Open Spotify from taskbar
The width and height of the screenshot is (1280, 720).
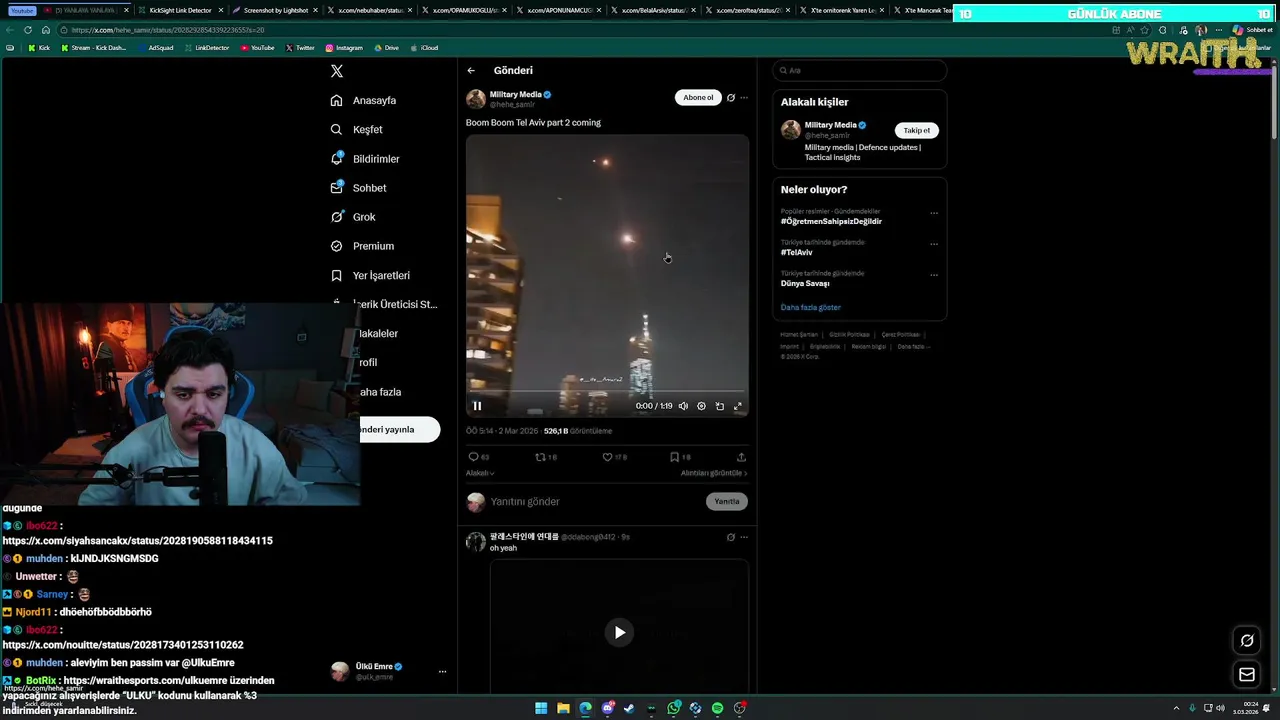pyautogui.click(x=717, y=708)
